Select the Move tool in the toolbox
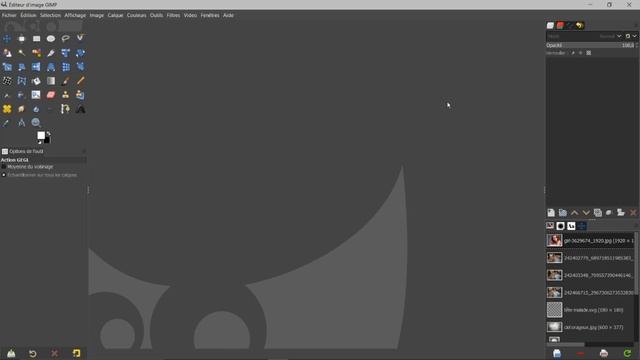This screenshot has height=360, width=640. (x=7, y=39)
